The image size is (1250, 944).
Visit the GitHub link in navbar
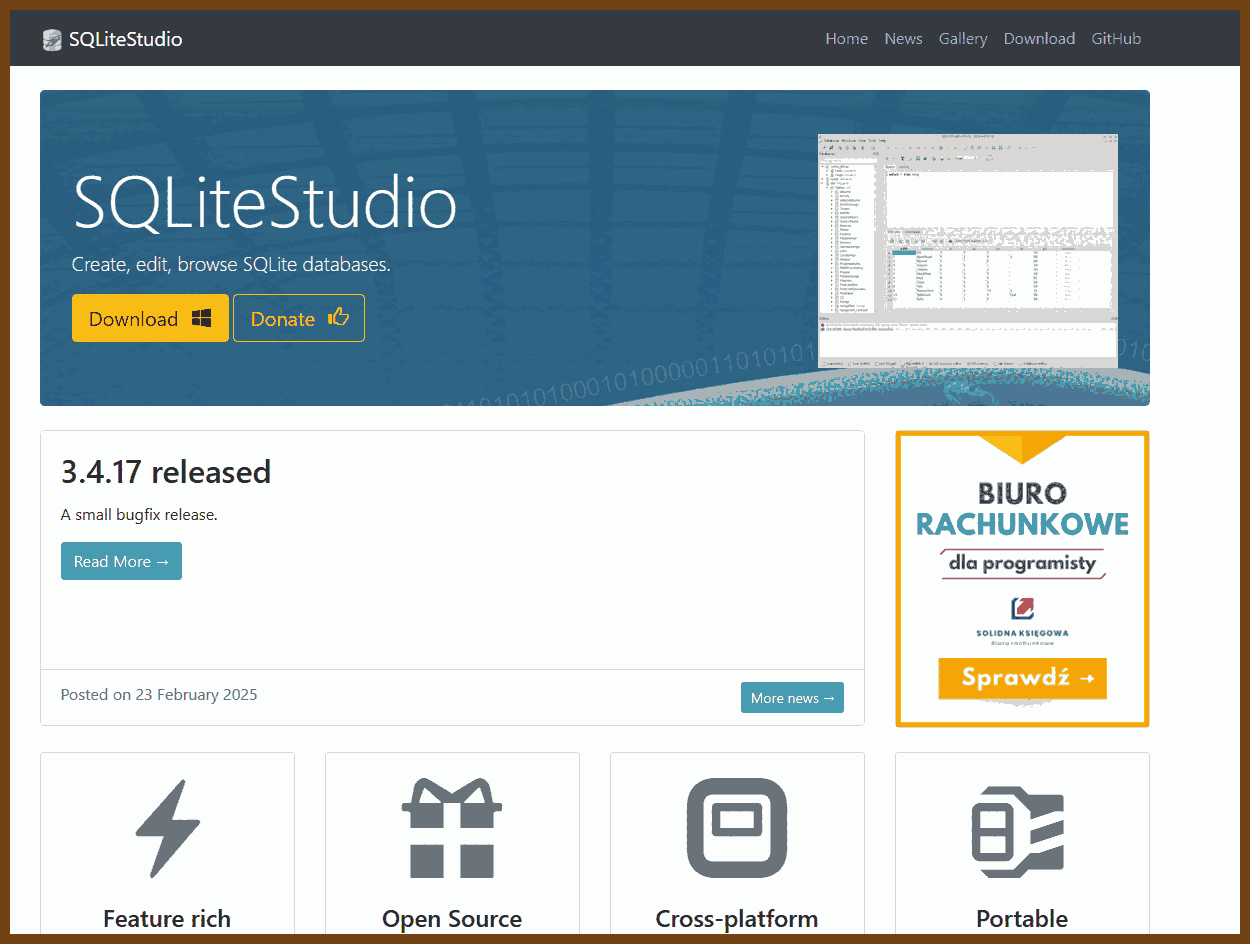1116,39
